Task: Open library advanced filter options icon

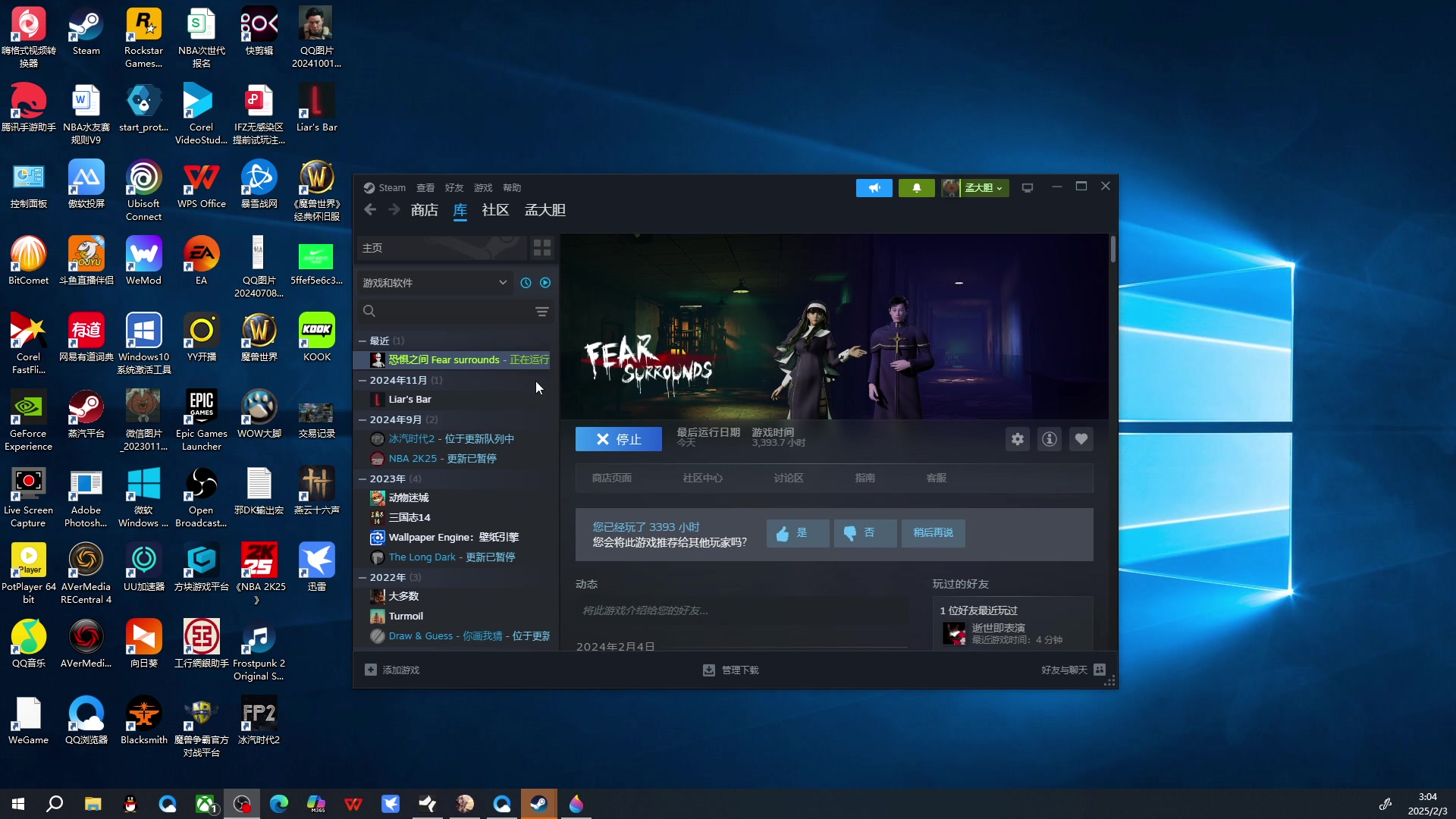Action: point(542,311)
